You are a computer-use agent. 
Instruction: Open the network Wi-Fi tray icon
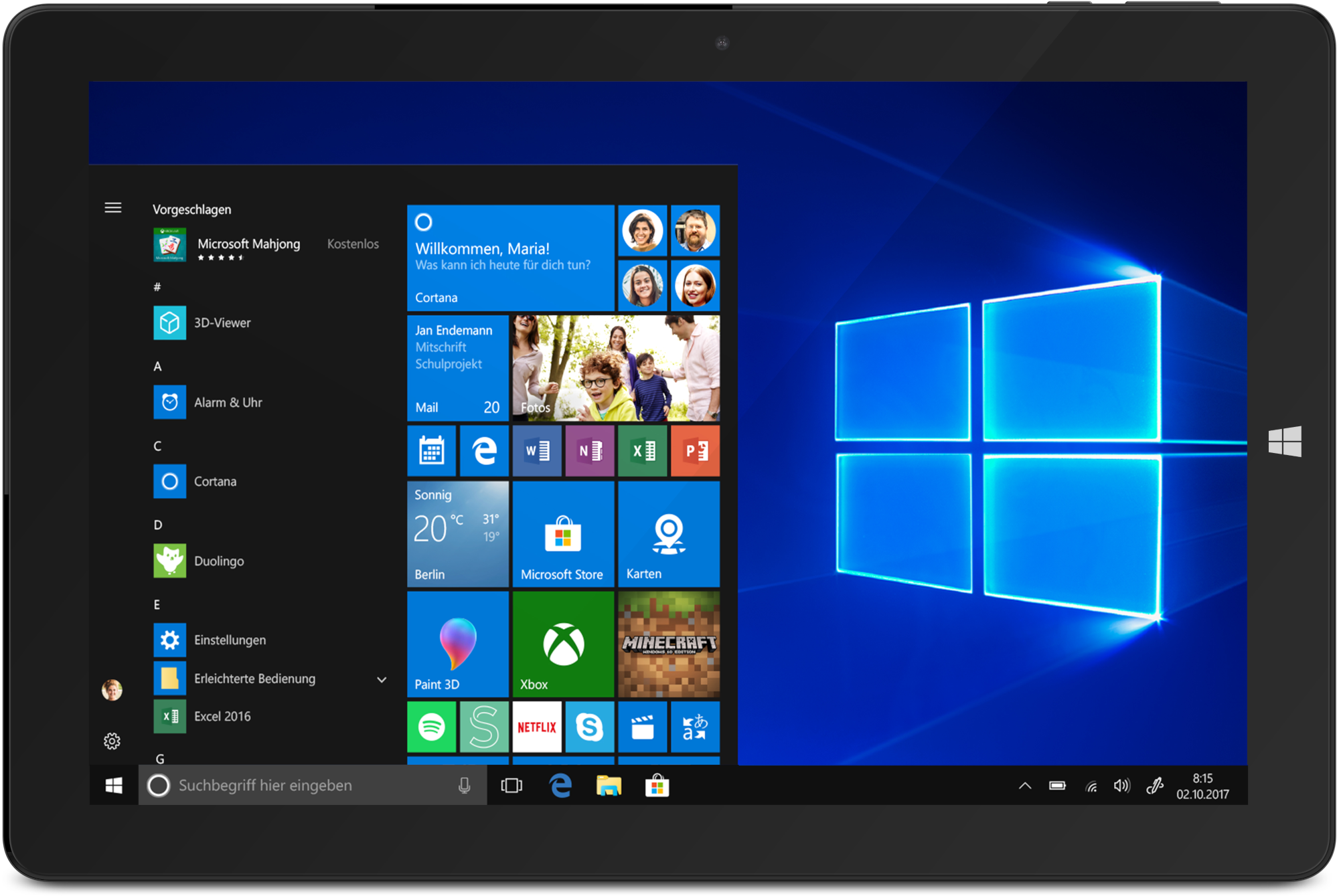(1091, 786)
